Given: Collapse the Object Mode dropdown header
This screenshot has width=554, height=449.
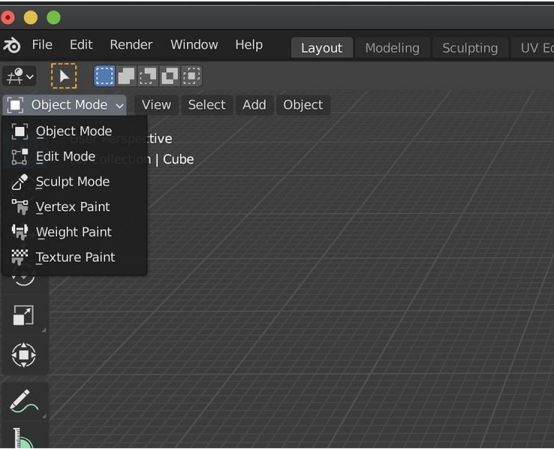Looking at the screenshot, I should coord(65,105).
